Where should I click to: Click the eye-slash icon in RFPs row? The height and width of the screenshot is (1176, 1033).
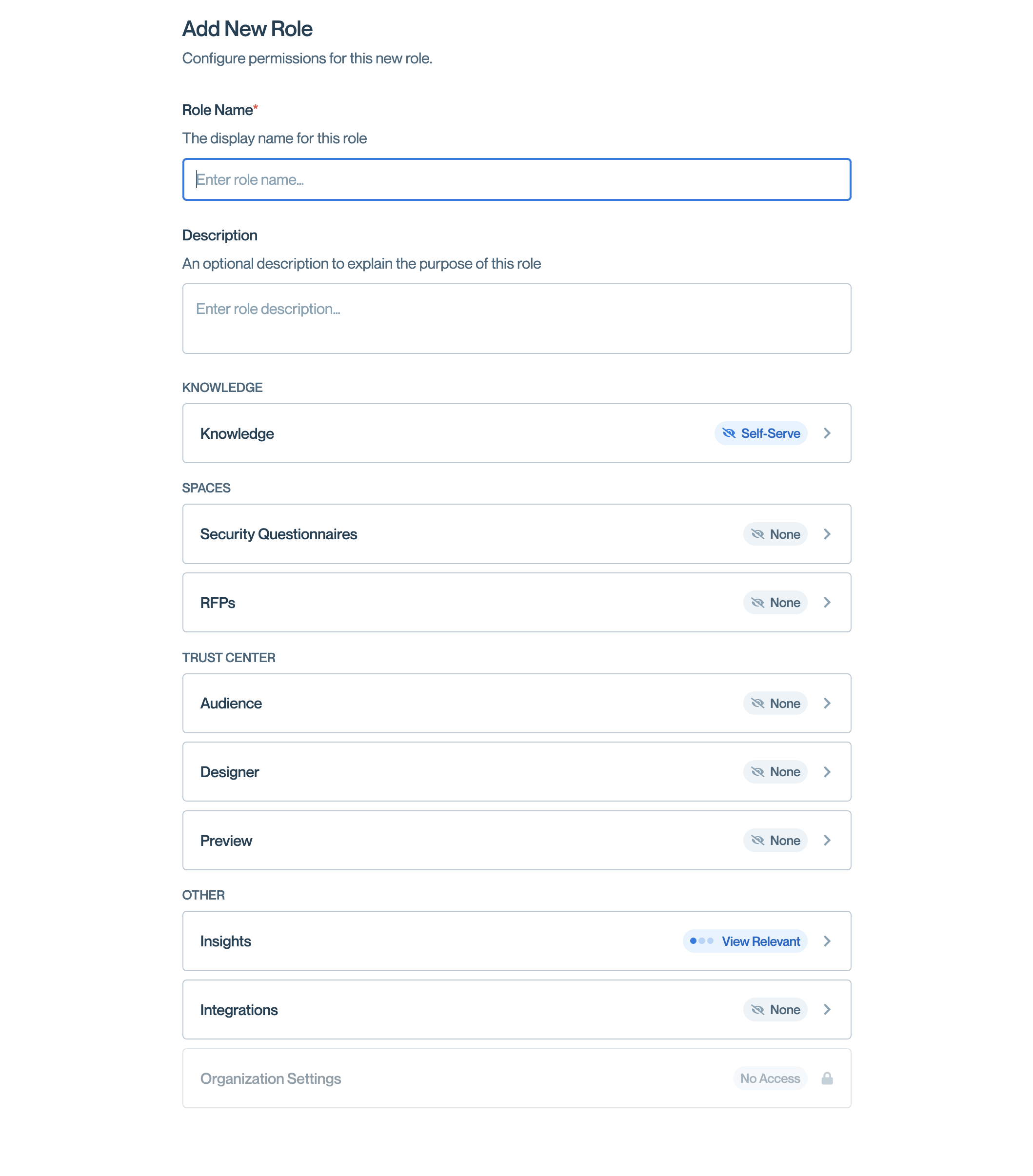coord(757,603)
